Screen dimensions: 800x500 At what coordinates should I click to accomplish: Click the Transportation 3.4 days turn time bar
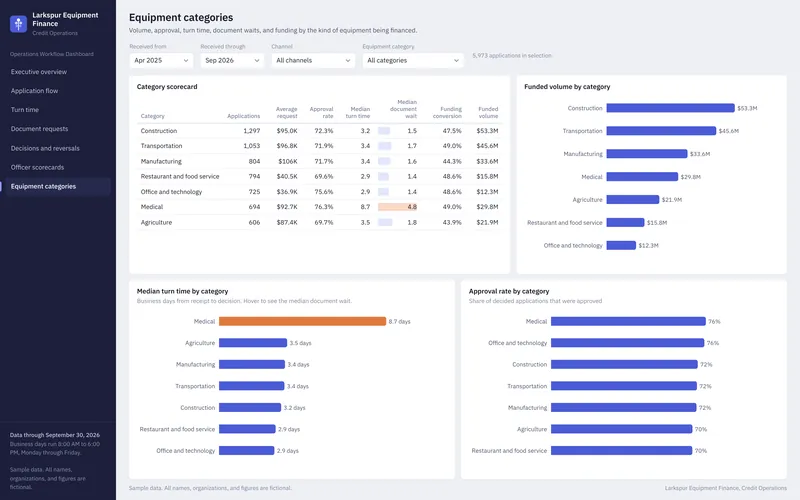point(252,386)
